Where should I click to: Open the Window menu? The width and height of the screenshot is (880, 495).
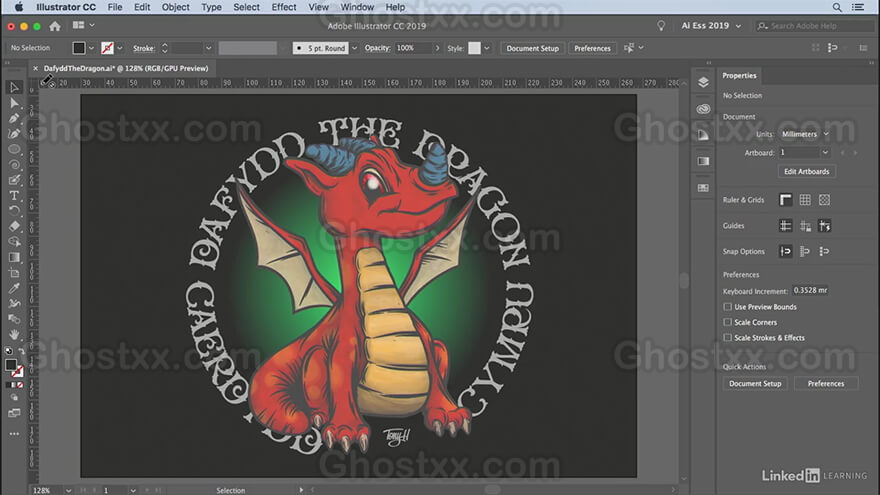[x=357, y=7]
